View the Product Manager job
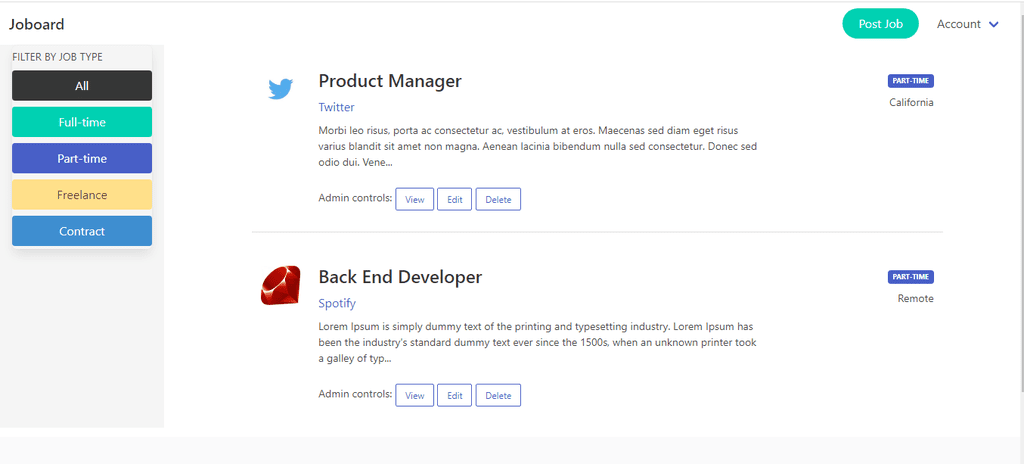Viewport: 1024px width, 464px height. [415, 199]
